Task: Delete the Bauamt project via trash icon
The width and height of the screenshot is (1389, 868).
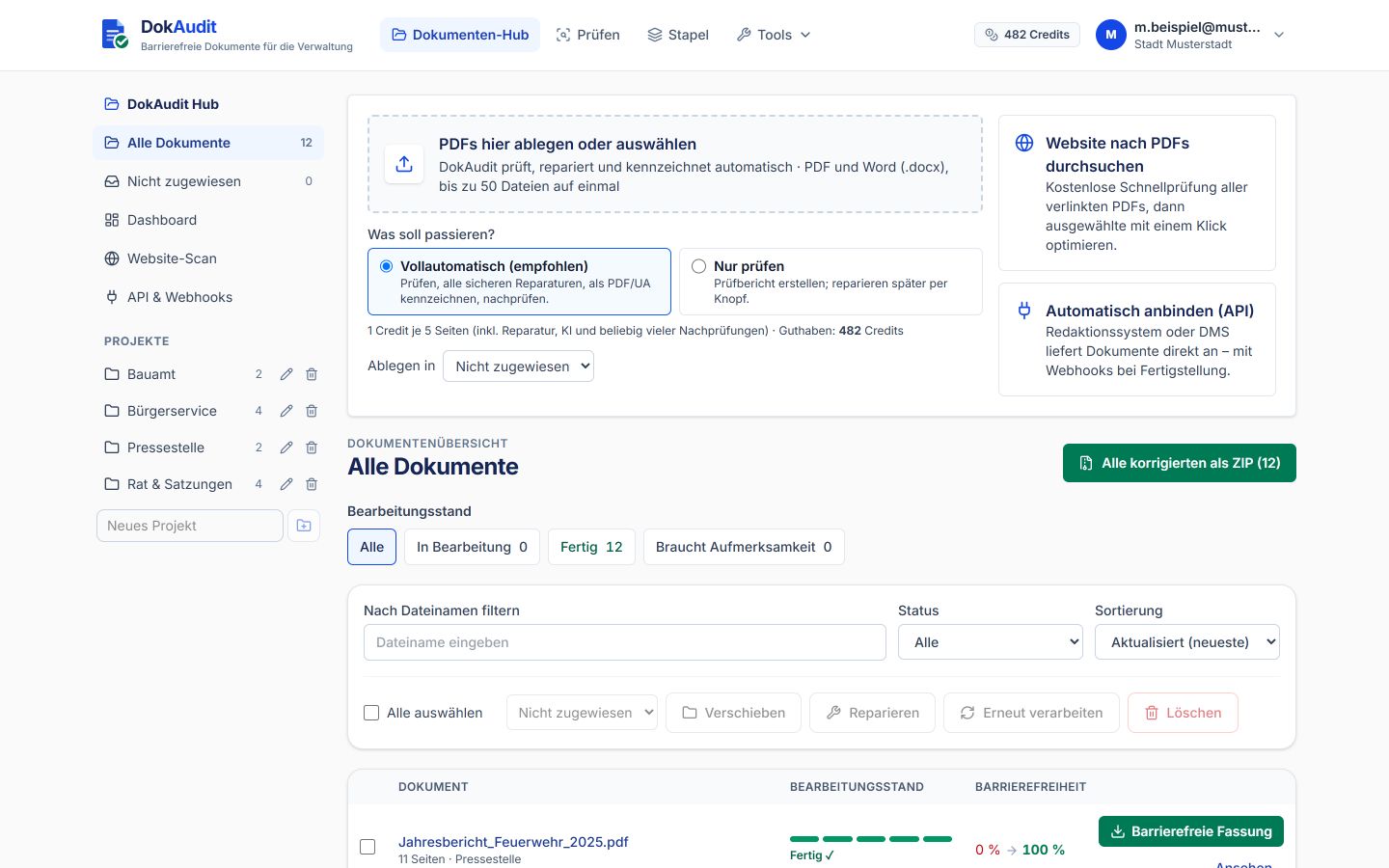Action: tap(312, 374)
